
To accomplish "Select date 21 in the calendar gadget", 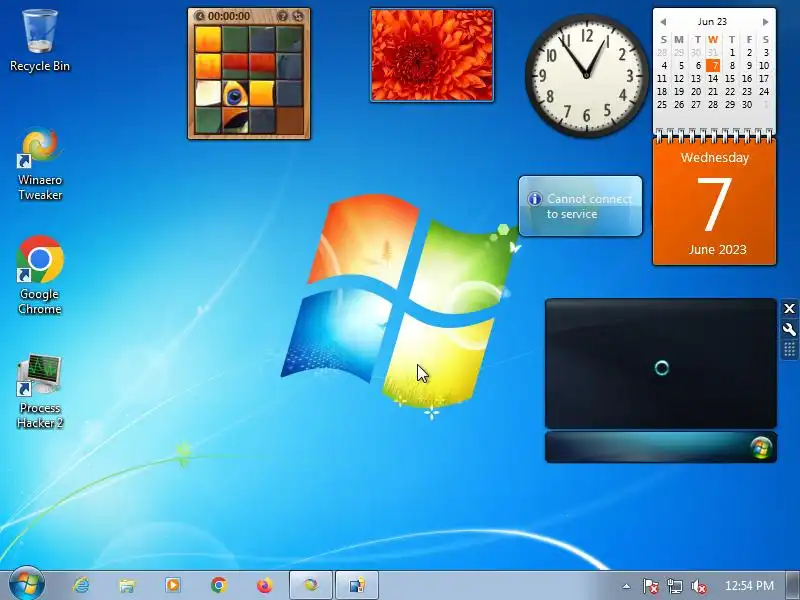I will point(713,92).
